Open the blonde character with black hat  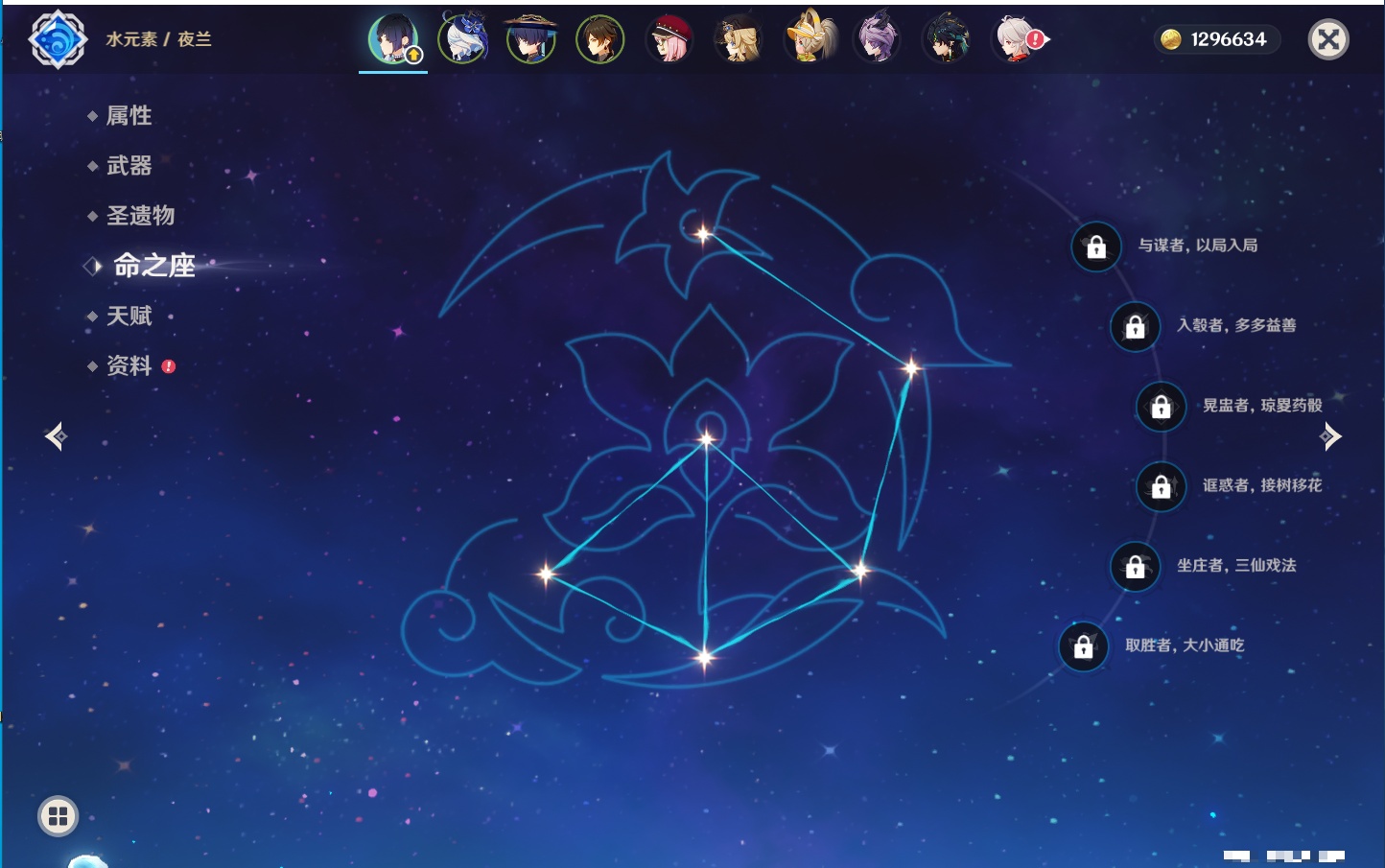pos(739,39)
